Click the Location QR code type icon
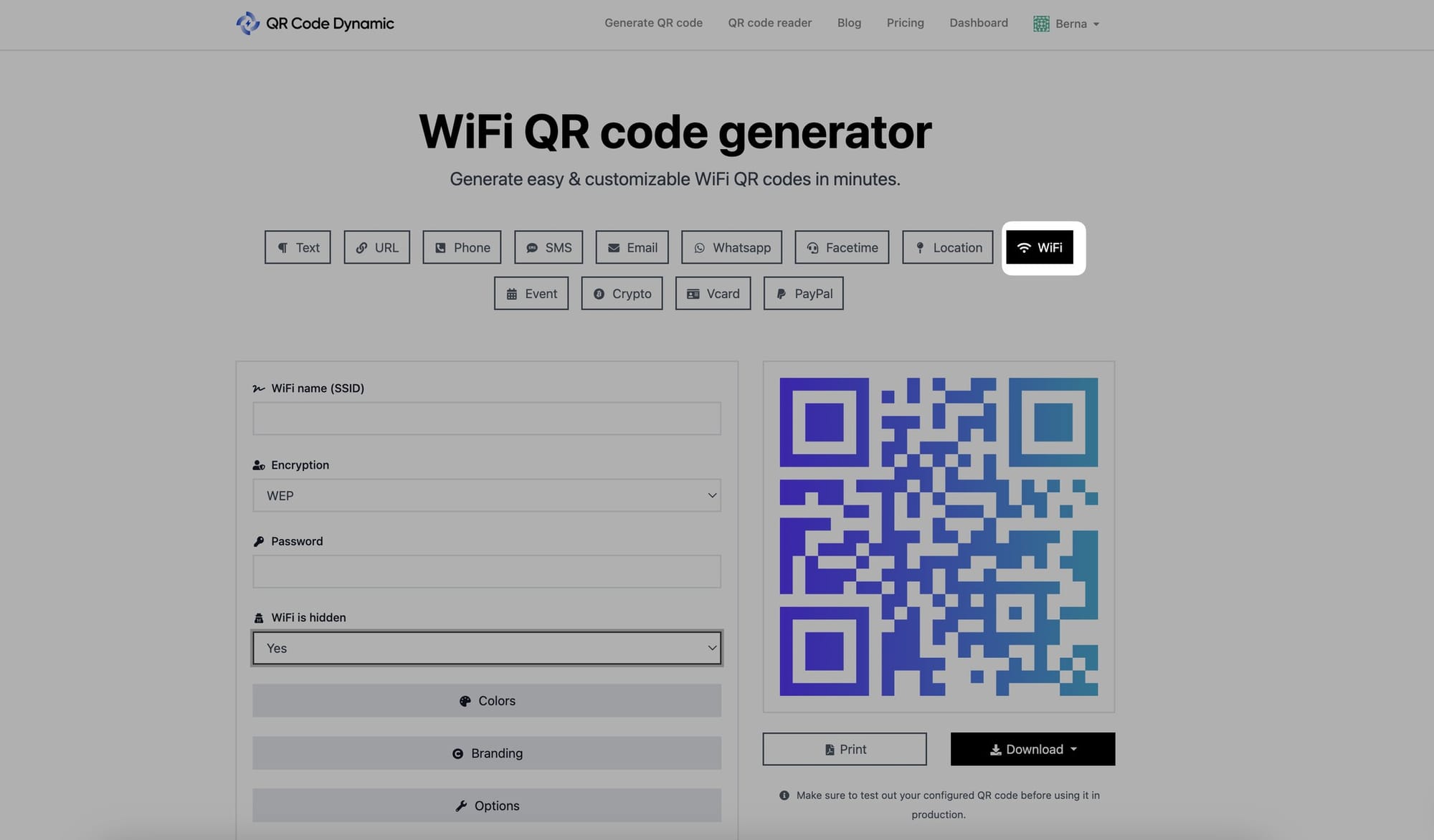This screenshot has height=840, width=1434. tap(919, 246)
